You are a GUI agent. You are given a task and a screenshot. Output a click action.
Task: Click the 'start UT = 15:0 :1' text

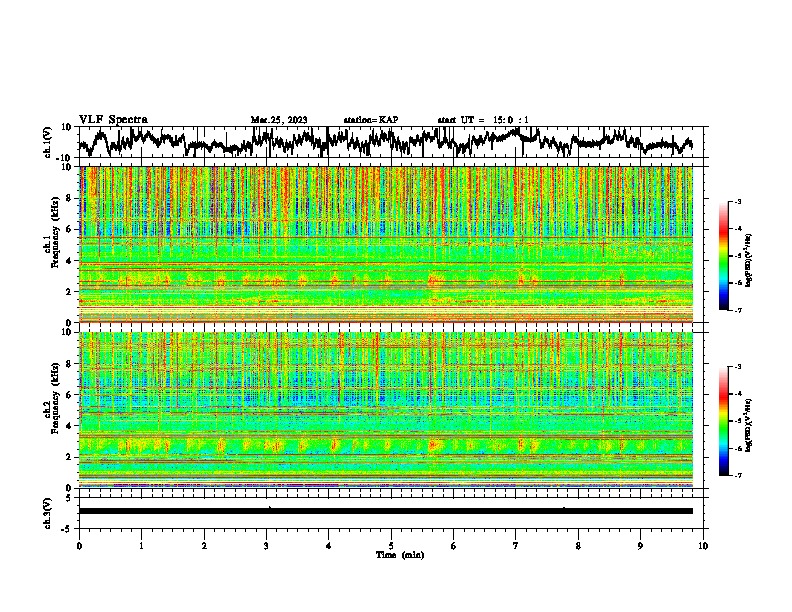483,120
